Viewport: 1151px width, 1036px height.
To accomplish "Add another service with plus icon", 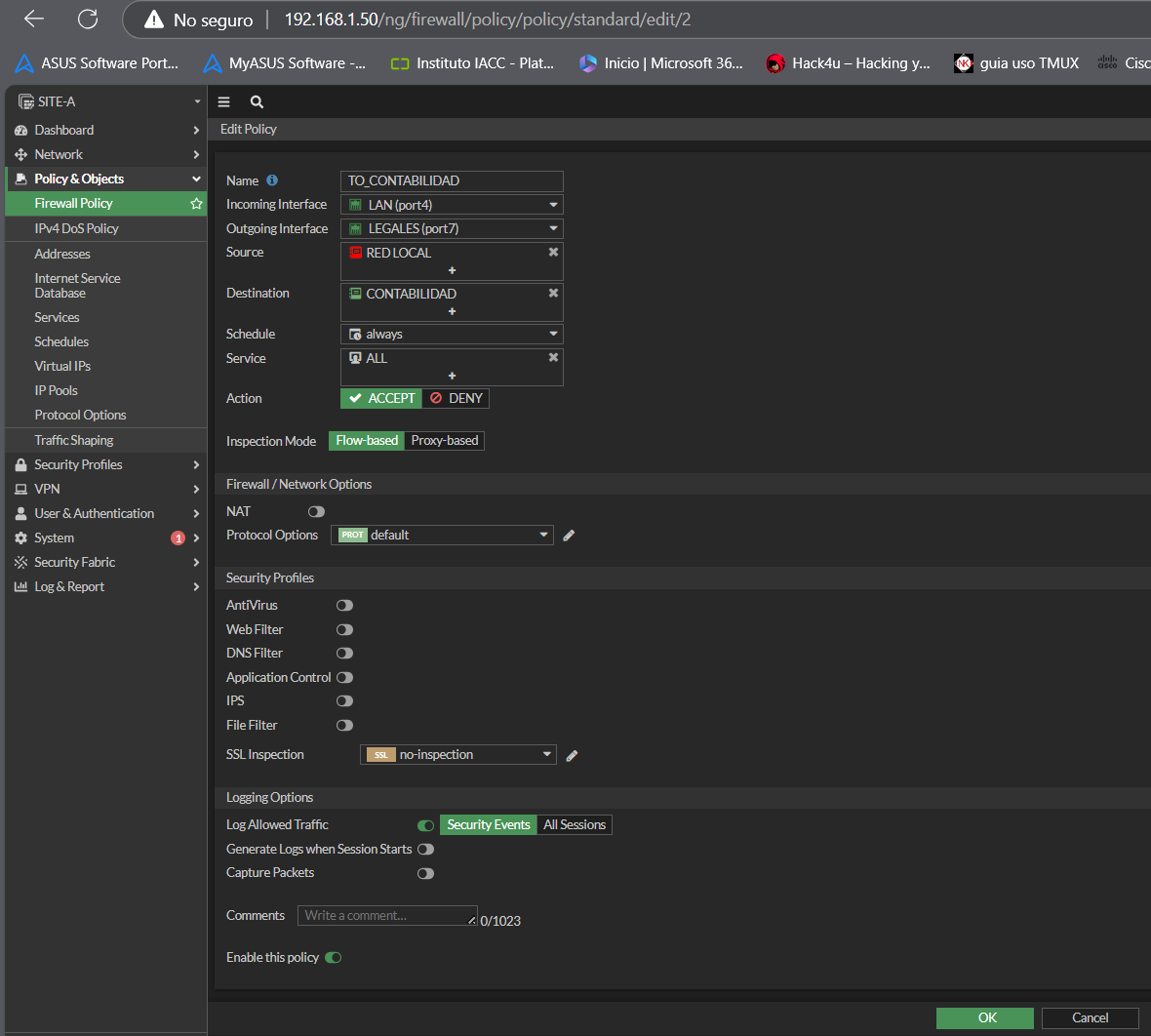I will pyautogui.click(x=452, y=376).
